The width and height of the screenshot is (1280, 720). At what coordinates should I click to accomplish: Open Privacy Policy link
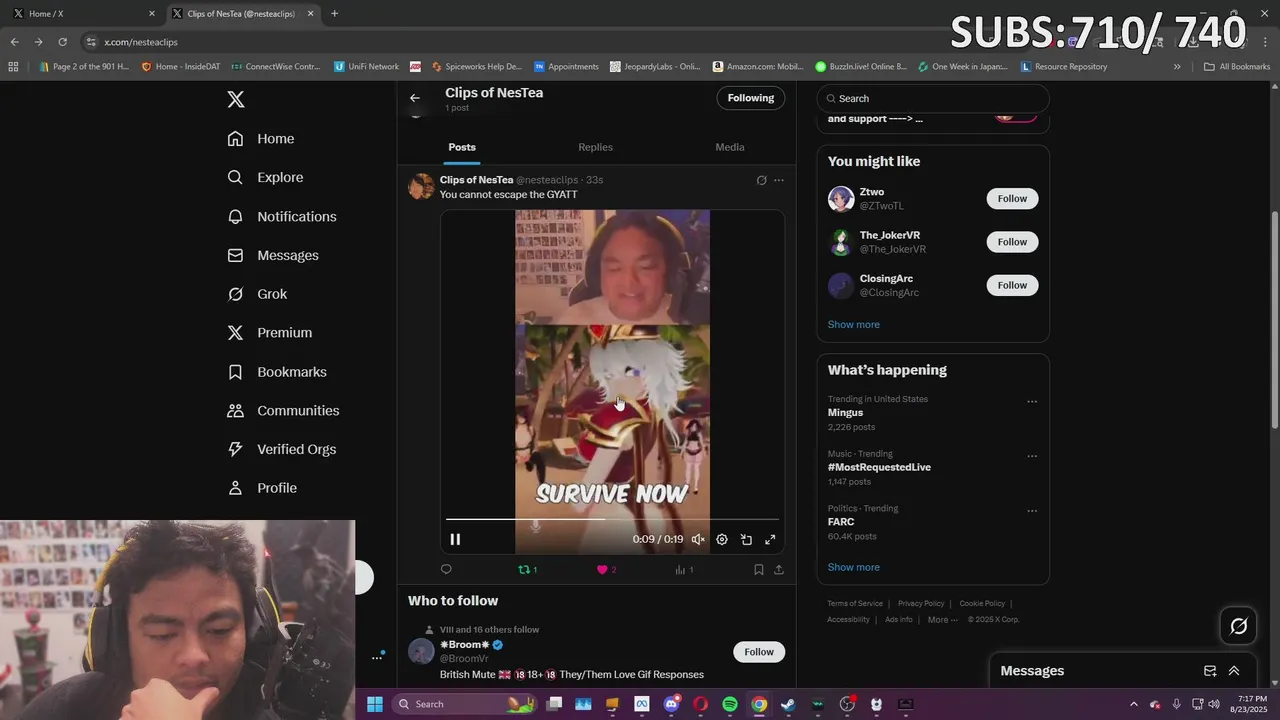921,604
